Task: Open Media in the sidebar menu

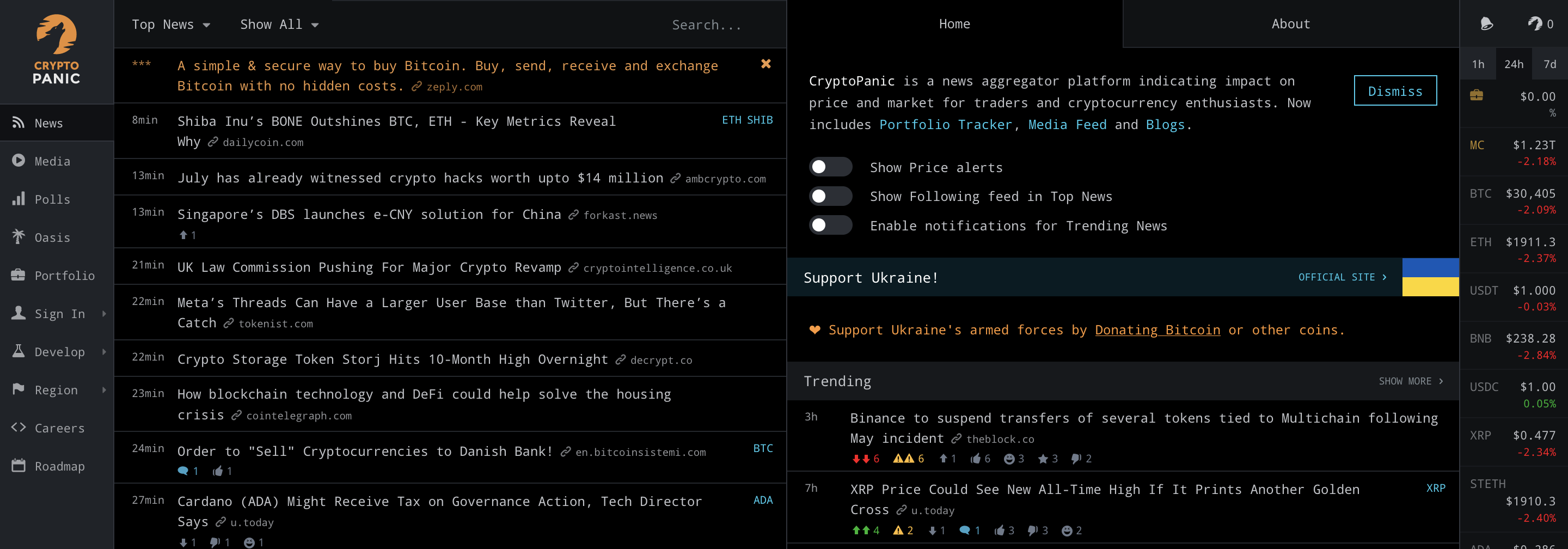Action: tap(57, 161)
